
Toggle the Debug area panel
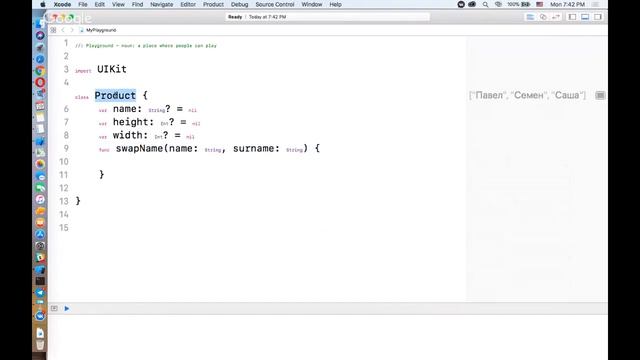(x=585, y=17)
